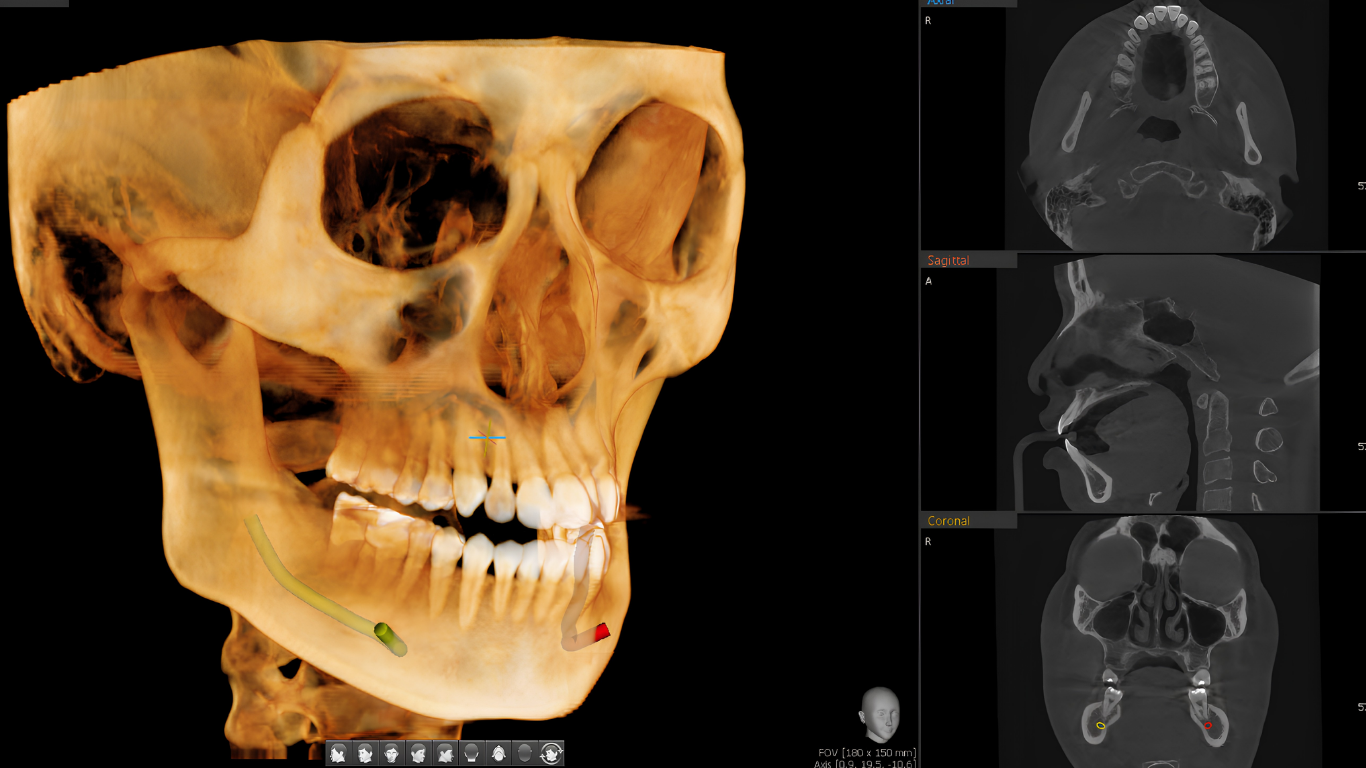Select the first left-rear oblique head view icon

pos(338,753)
